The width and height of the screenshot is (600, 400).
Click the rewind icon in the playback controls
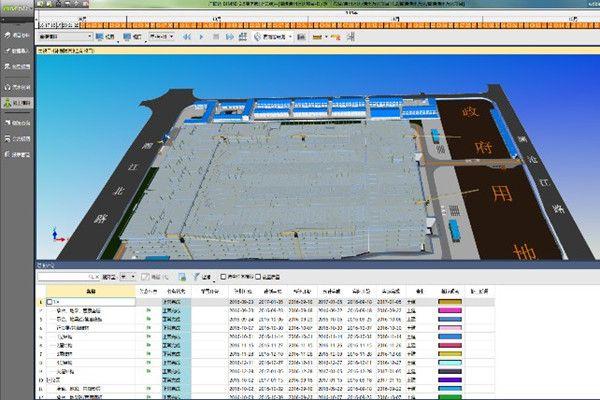point(186,37)
